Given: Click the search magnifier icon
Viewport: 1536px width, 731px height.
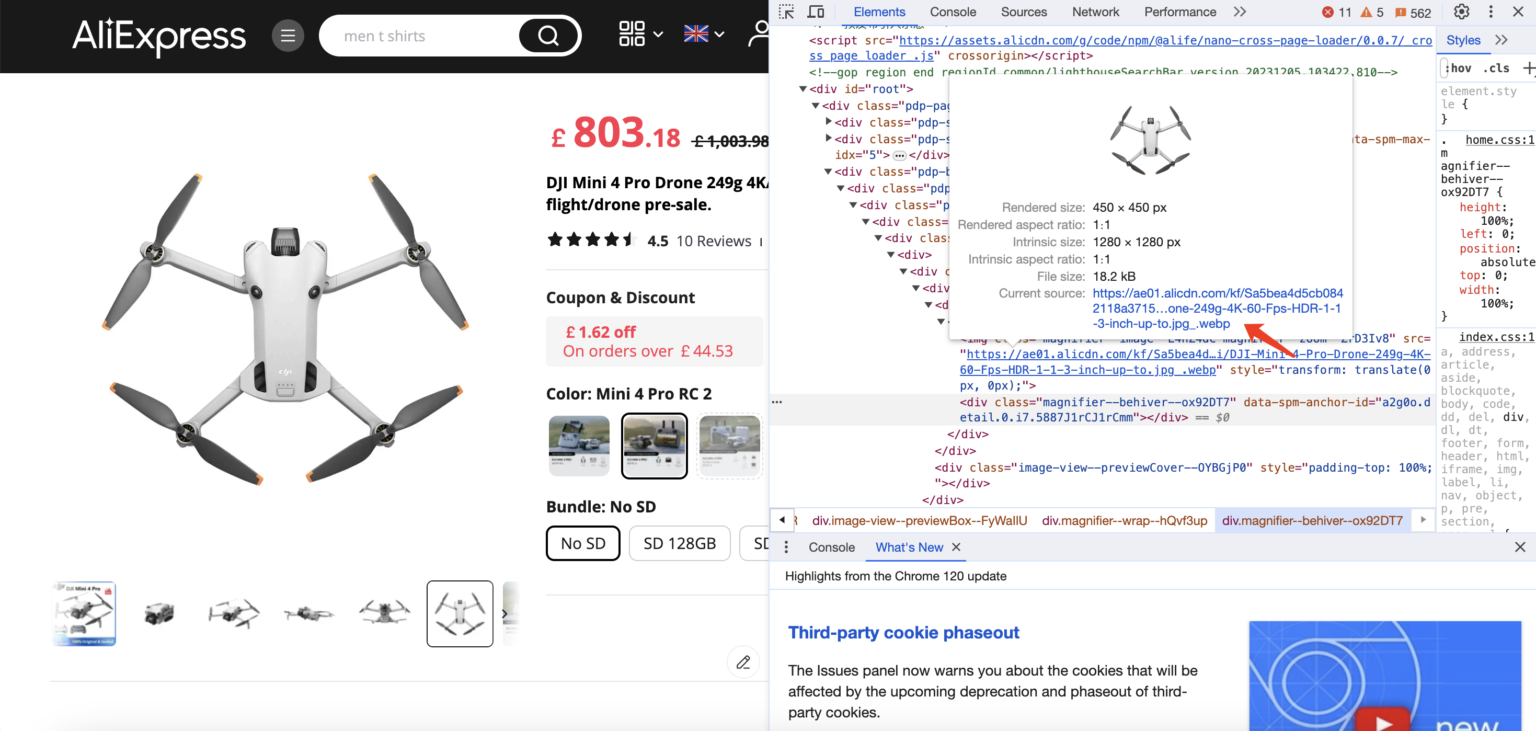Looking at the screenshot, I should pos(548,35).
